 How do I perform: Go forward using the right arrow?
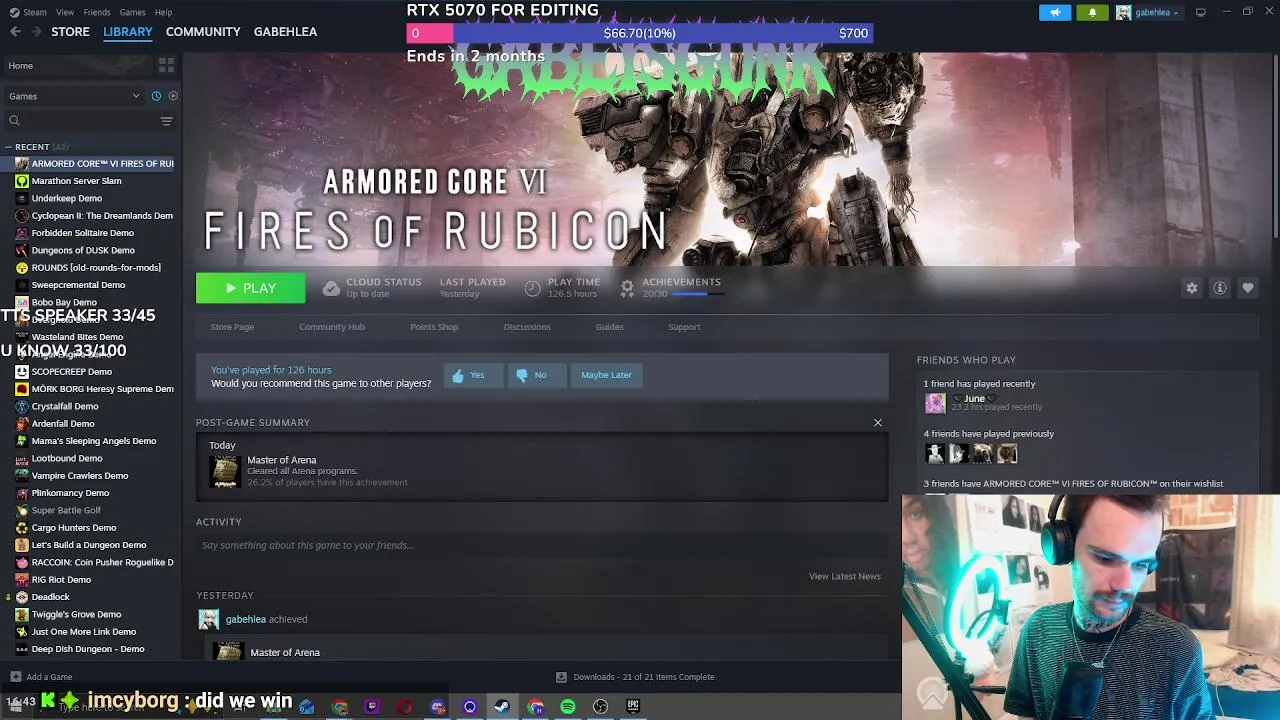point(36,32)
